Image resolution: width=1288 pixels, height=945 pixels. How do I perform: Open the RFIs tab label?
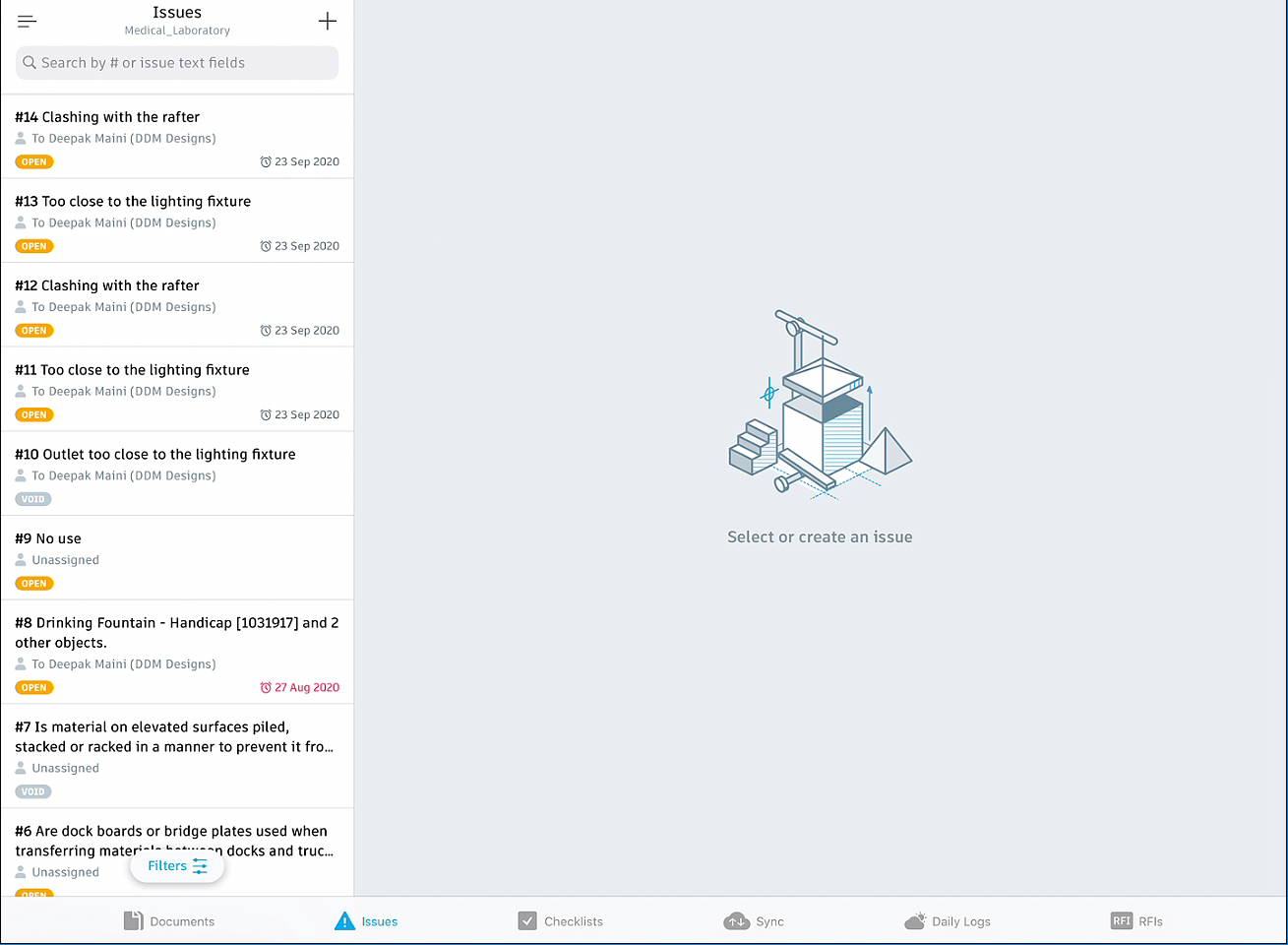(x=1150, y=921)
